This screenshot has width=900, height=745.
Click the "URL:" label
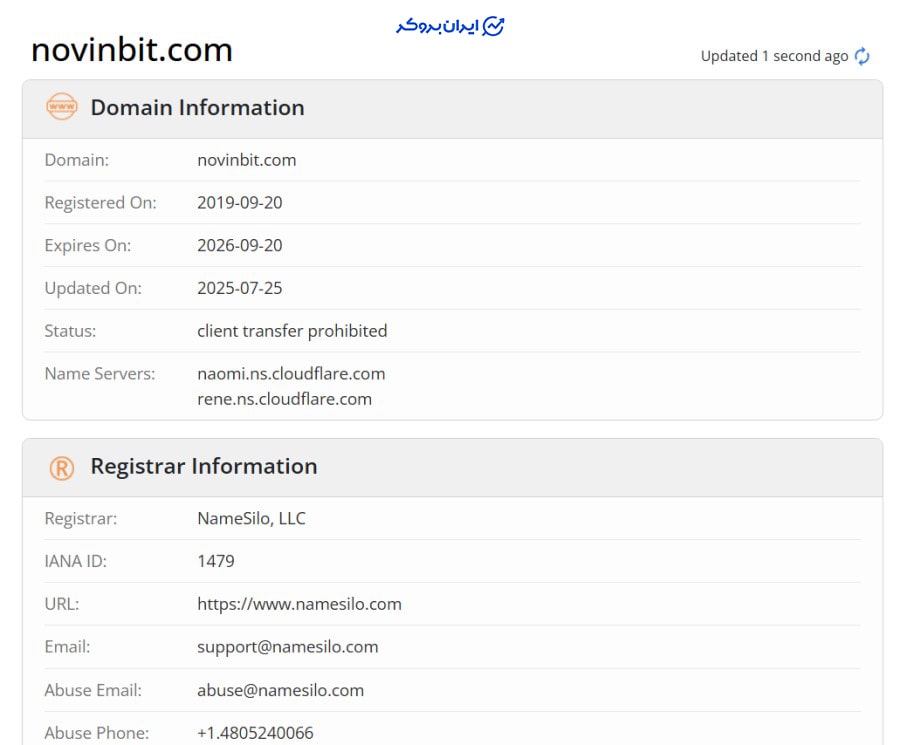click(62, 604)
